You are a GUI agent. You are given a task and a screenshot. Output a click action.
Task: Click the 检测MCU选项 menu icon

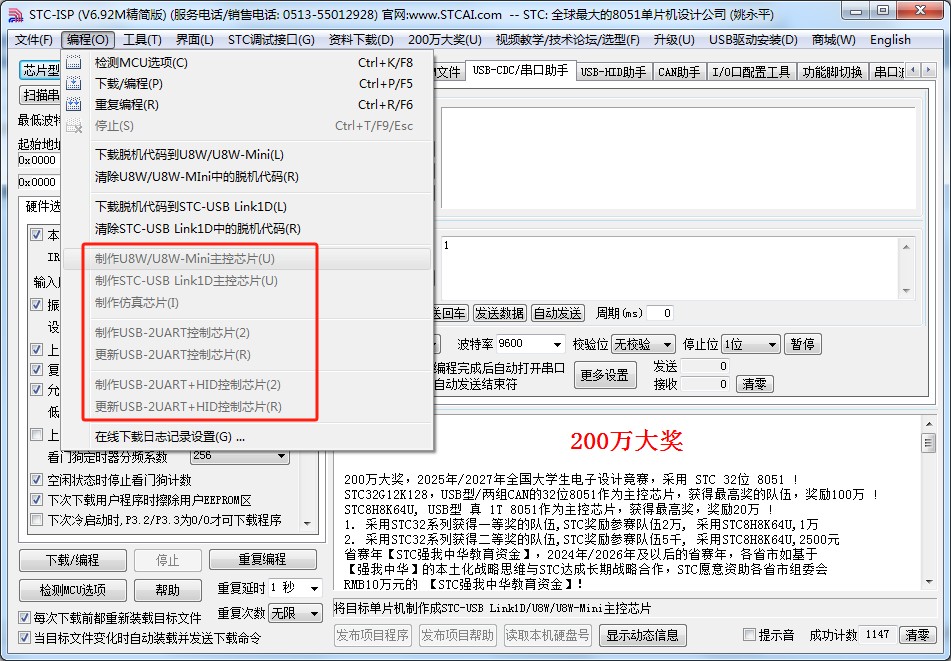74,62
